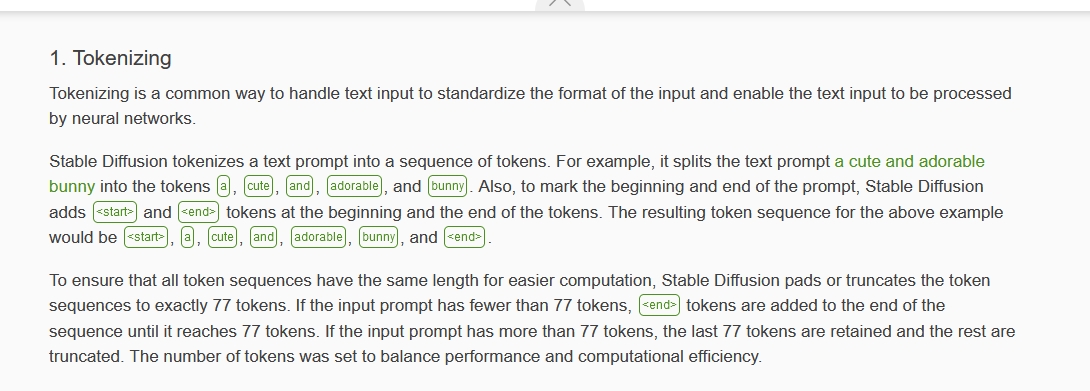Click the 'bunny' token on the fourth line

point(379,237)
